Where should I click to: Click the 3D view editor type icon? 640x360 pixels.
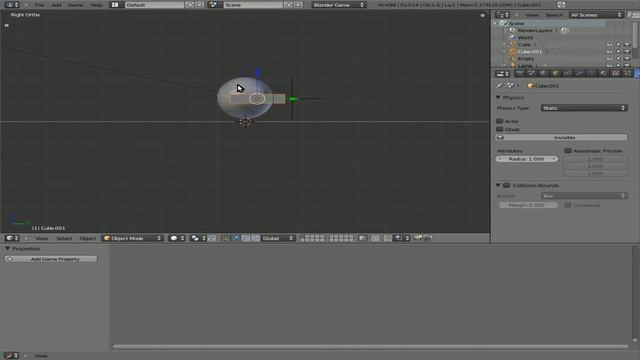11,238
